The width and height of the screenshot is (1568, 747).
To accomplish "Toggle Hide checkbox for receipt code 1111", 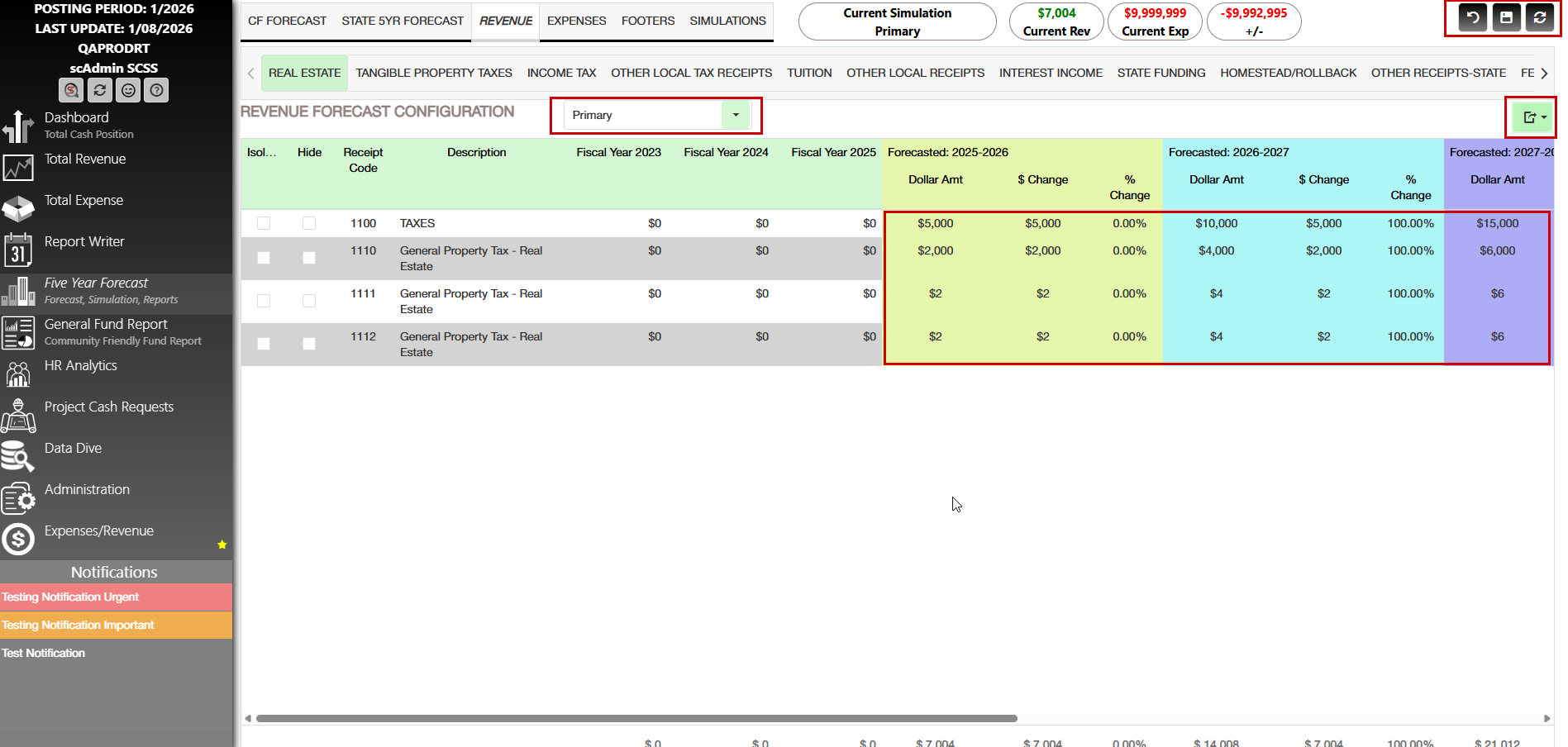I will click(309, 301).
